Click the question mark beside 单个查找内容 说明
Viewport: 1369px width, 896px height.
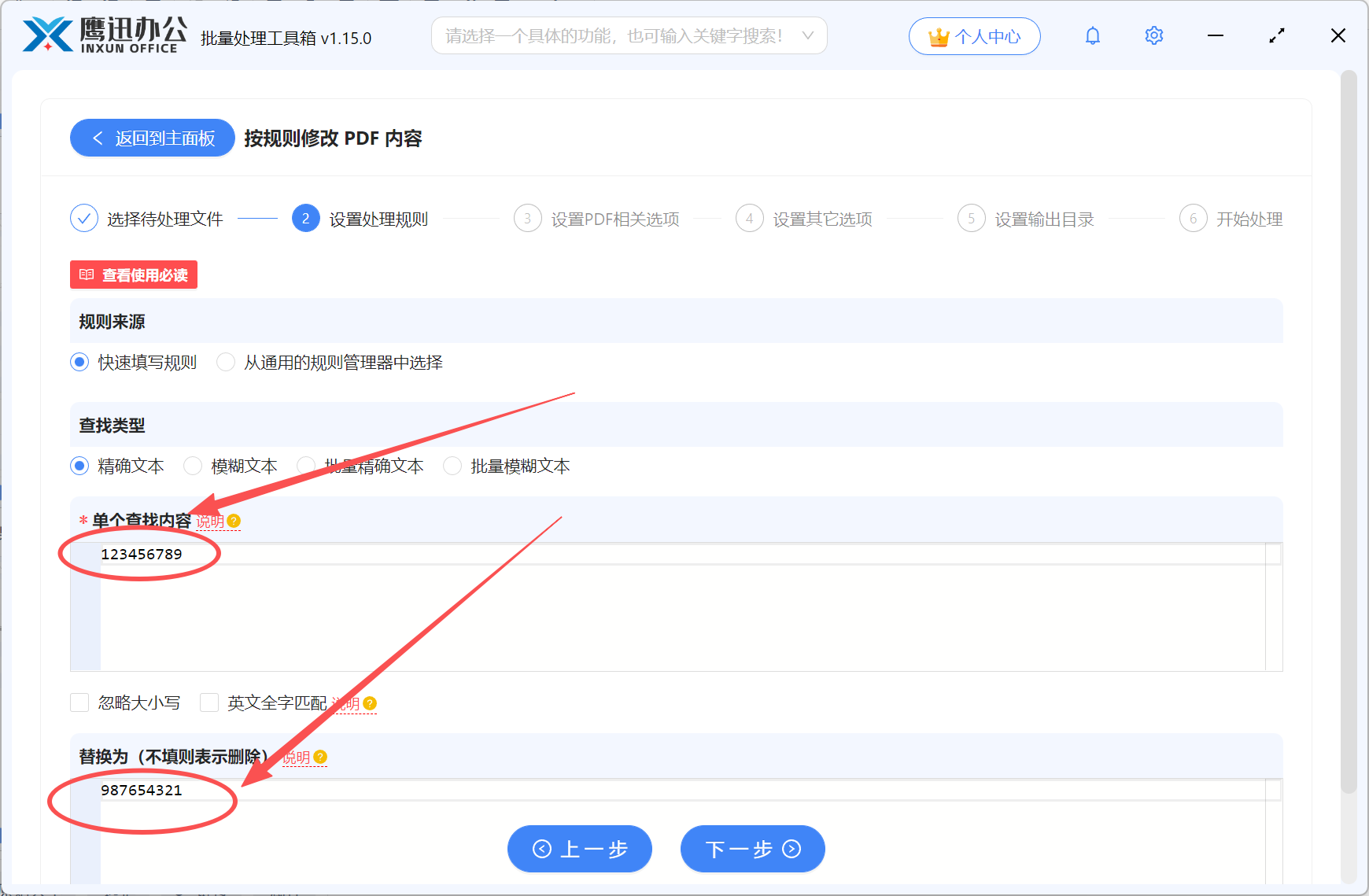[x=235, y=522]
